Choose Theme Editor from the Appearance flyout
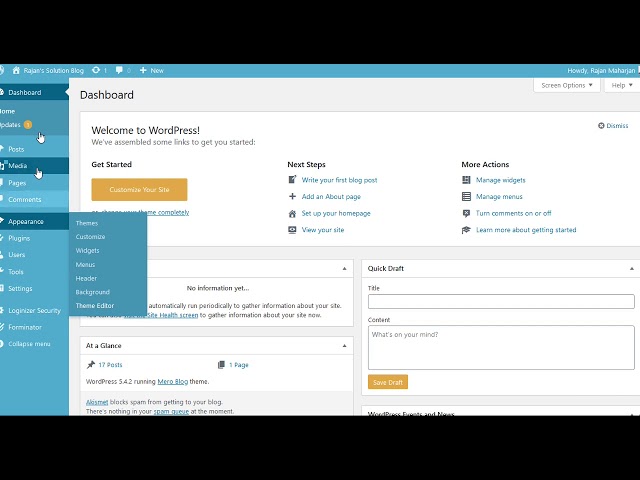 coord(95,306)
